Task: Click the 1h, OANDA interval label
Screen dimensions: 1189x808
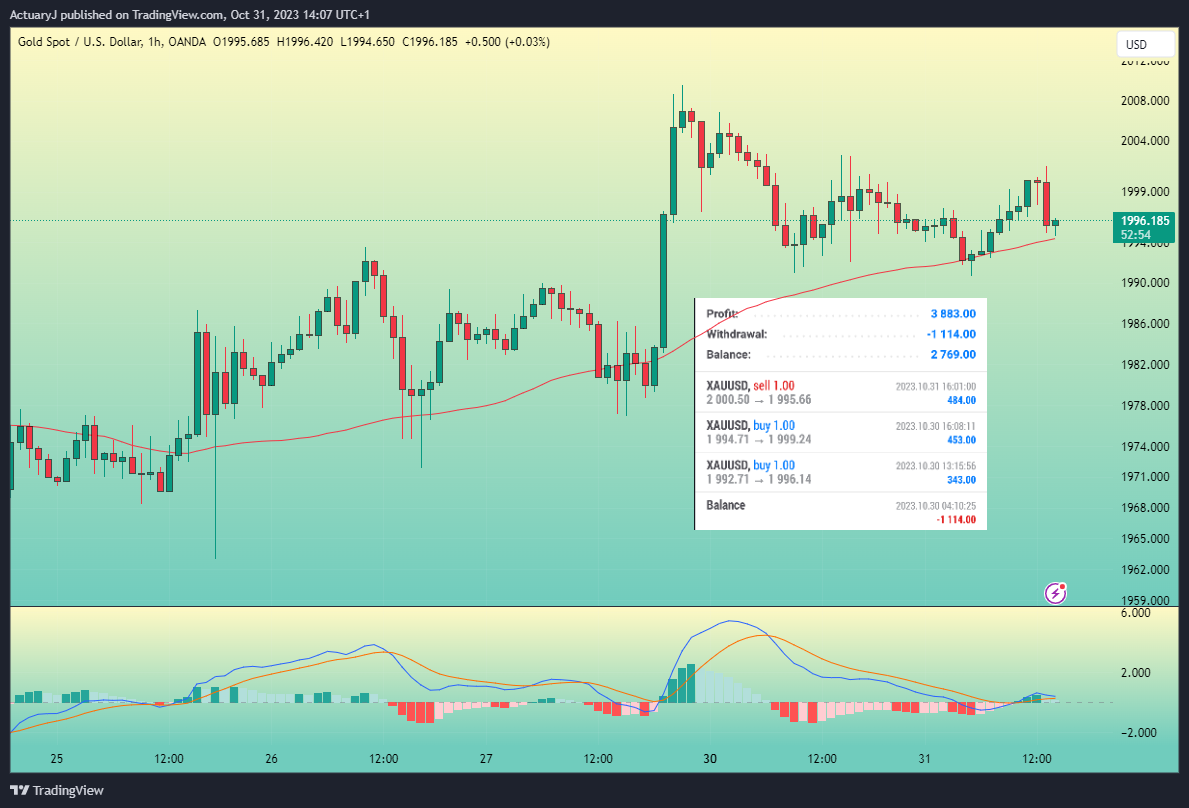Action: [177, 42]
